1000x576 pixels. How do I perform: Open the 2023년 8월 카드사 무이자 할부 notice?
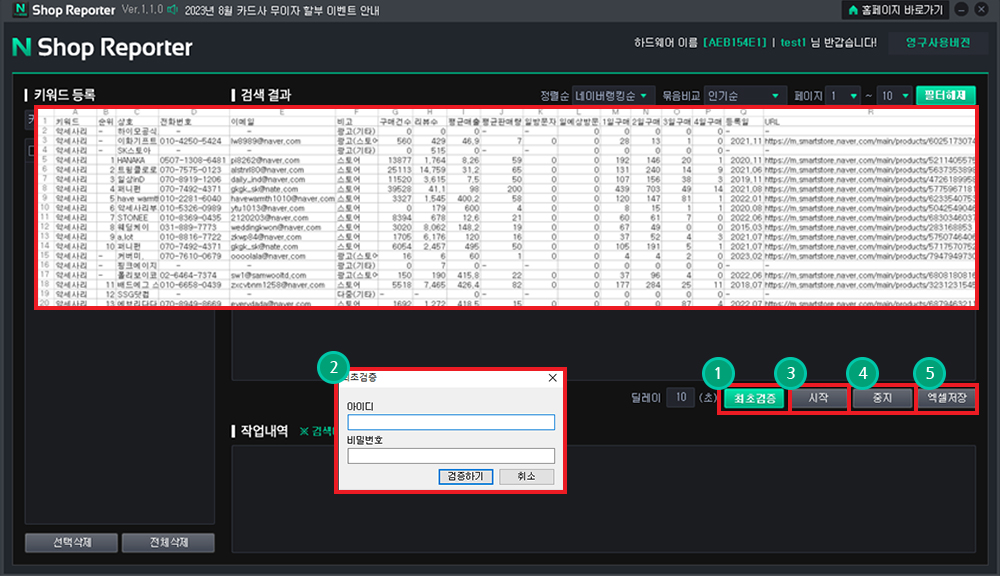pyautogui.click(x=282, y=11)
